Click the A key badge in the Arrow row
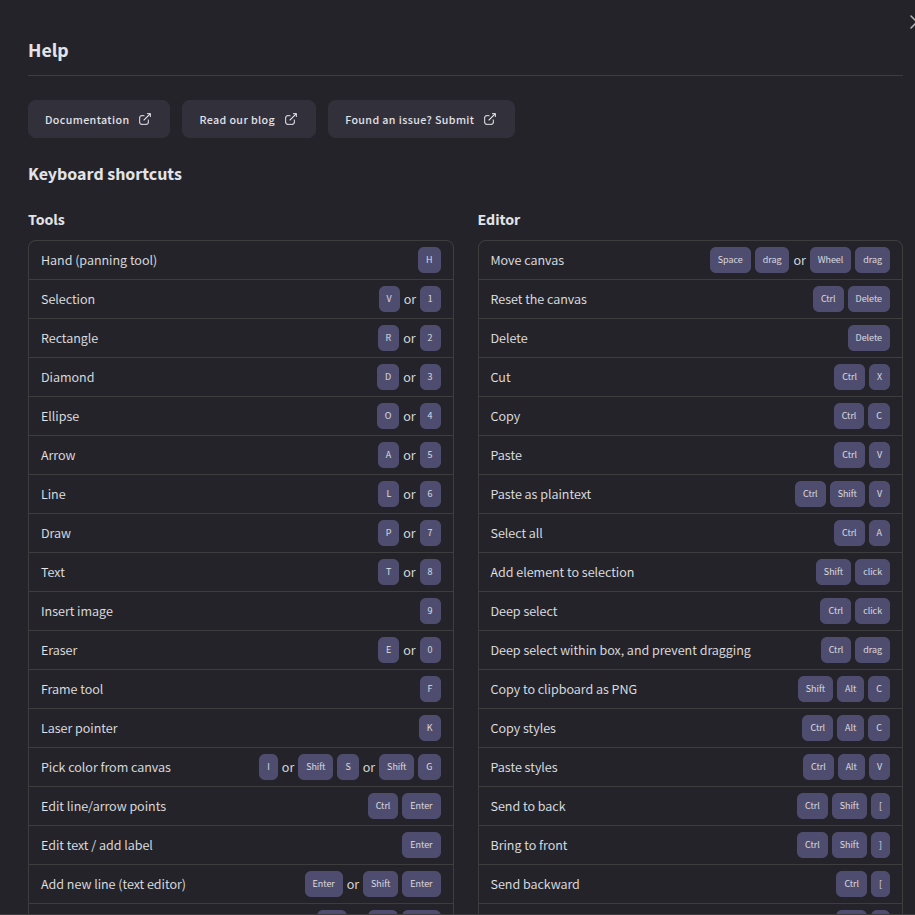 tap(388, 455)
